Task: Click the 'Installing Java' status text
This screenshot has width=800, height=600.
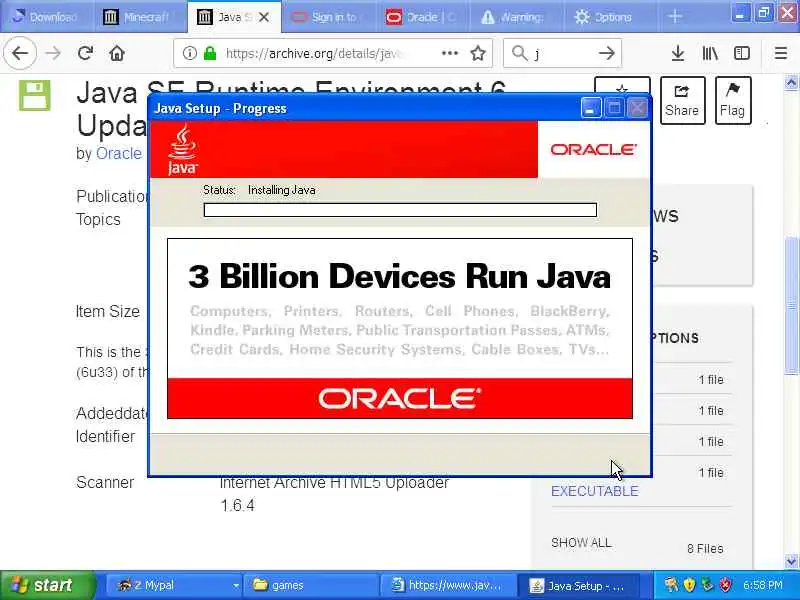Action: coord(282,190)
